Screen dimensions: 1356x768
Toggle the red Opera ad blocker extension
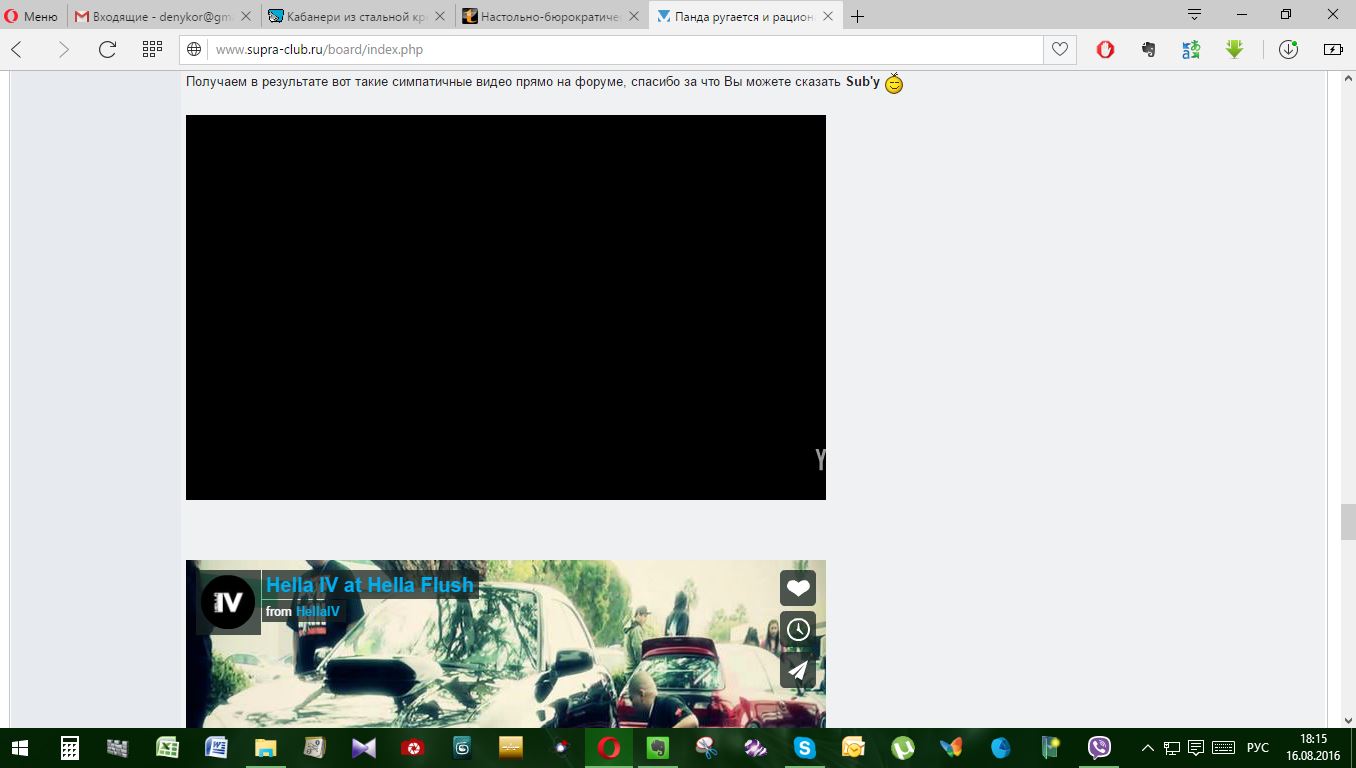[1105, 49]
